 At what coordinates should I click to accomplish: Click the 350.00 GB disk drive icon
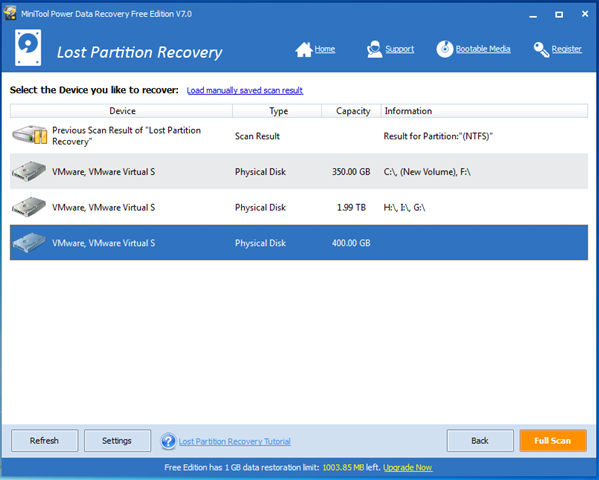[29, 171]
